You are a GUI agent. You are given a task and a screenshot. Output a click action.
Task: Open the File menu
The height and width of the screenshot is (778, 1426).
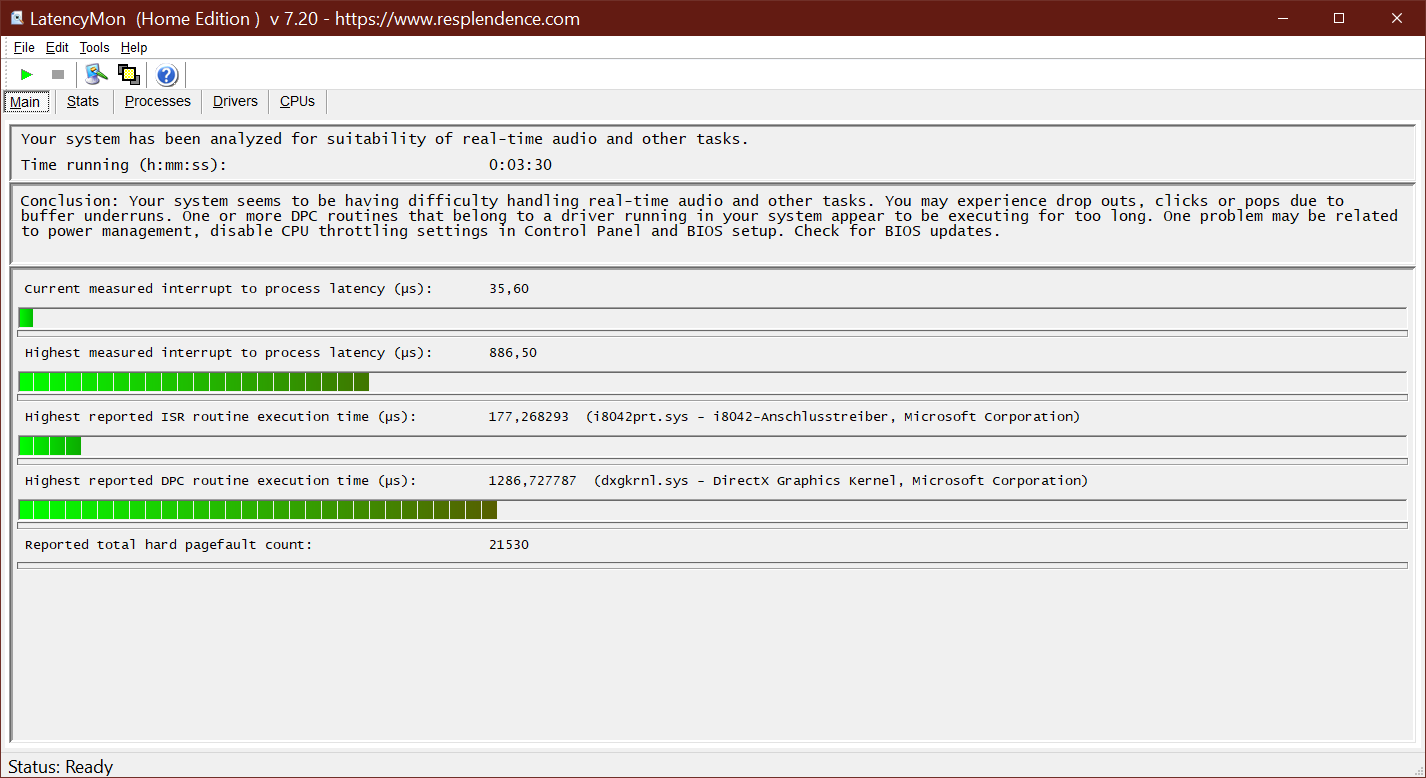24,47
